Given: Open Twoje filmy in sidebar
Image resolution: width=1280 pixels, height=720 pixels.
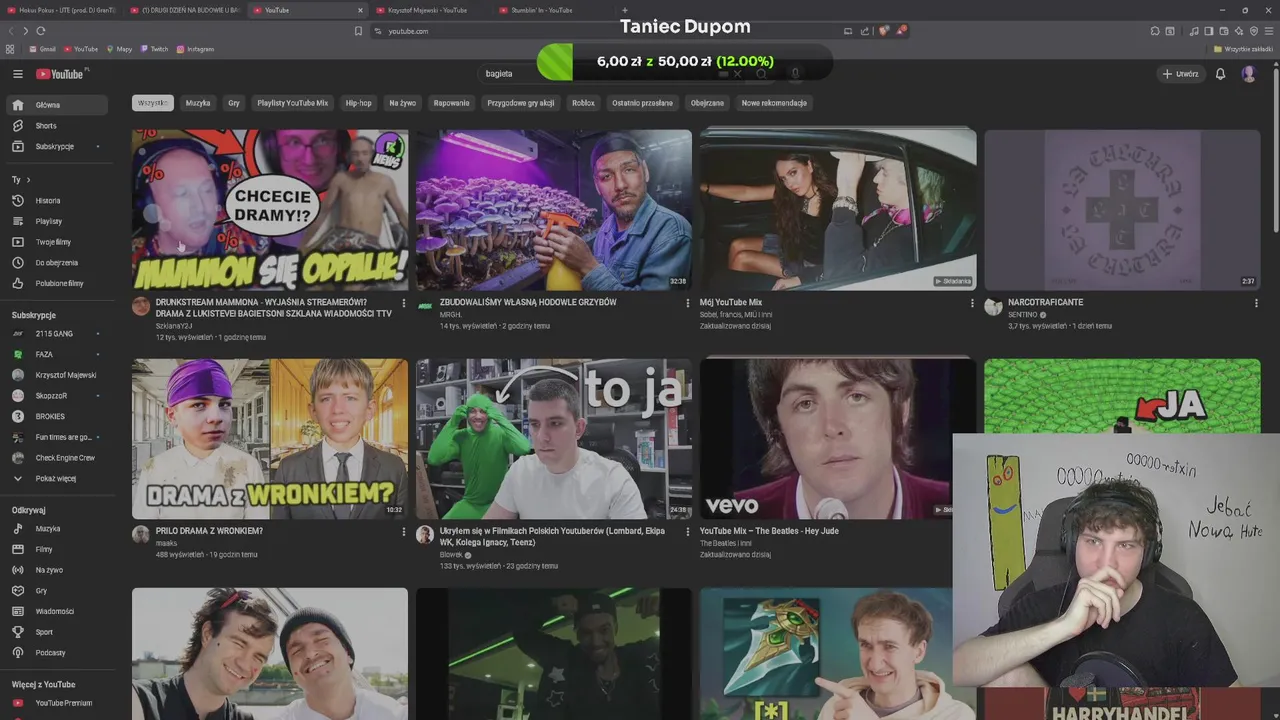Looking at the screenshot, I should click(56, 242).
